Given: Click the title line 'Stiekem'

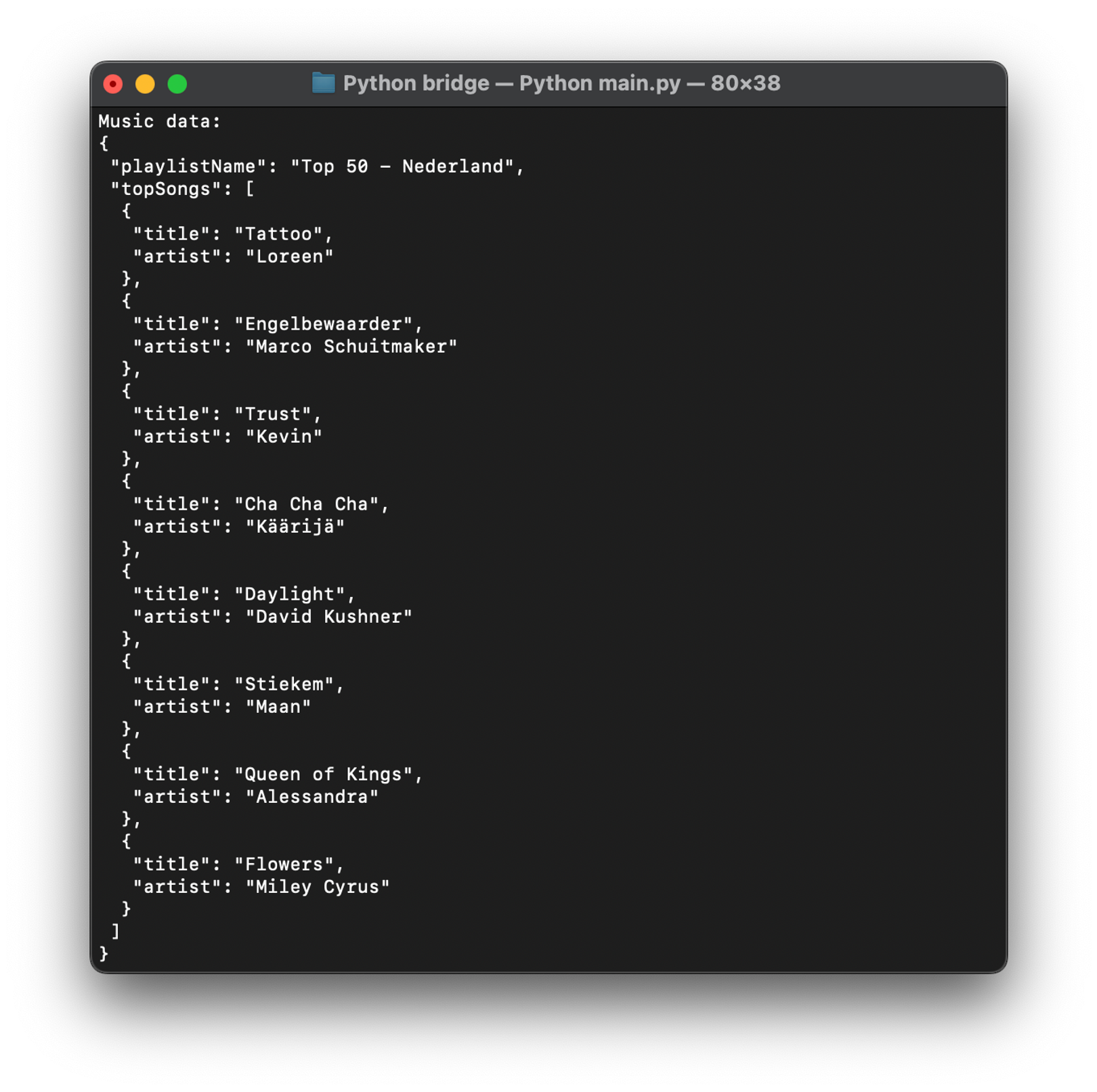Looking at the screenshot, I should [x=238, y=684].
